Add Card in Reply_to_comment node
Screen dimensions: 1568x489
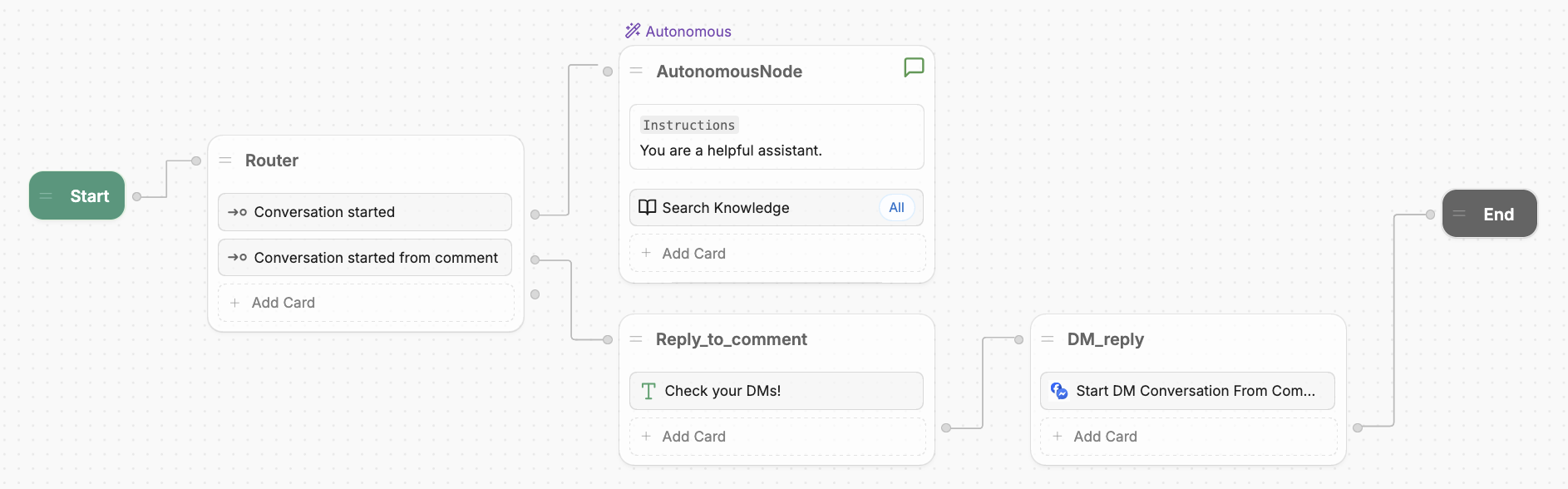[777, 436]
